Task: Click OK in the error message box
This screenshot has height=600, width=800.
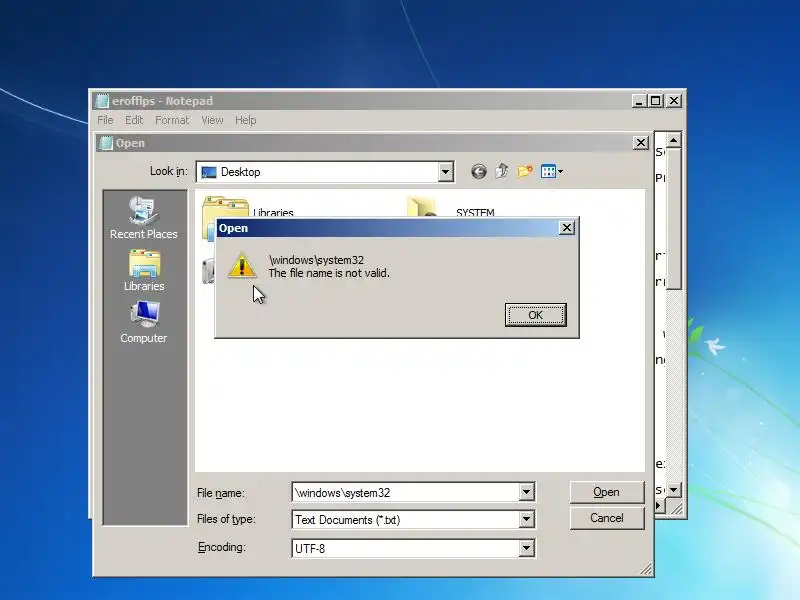Action: pos(535,315)
